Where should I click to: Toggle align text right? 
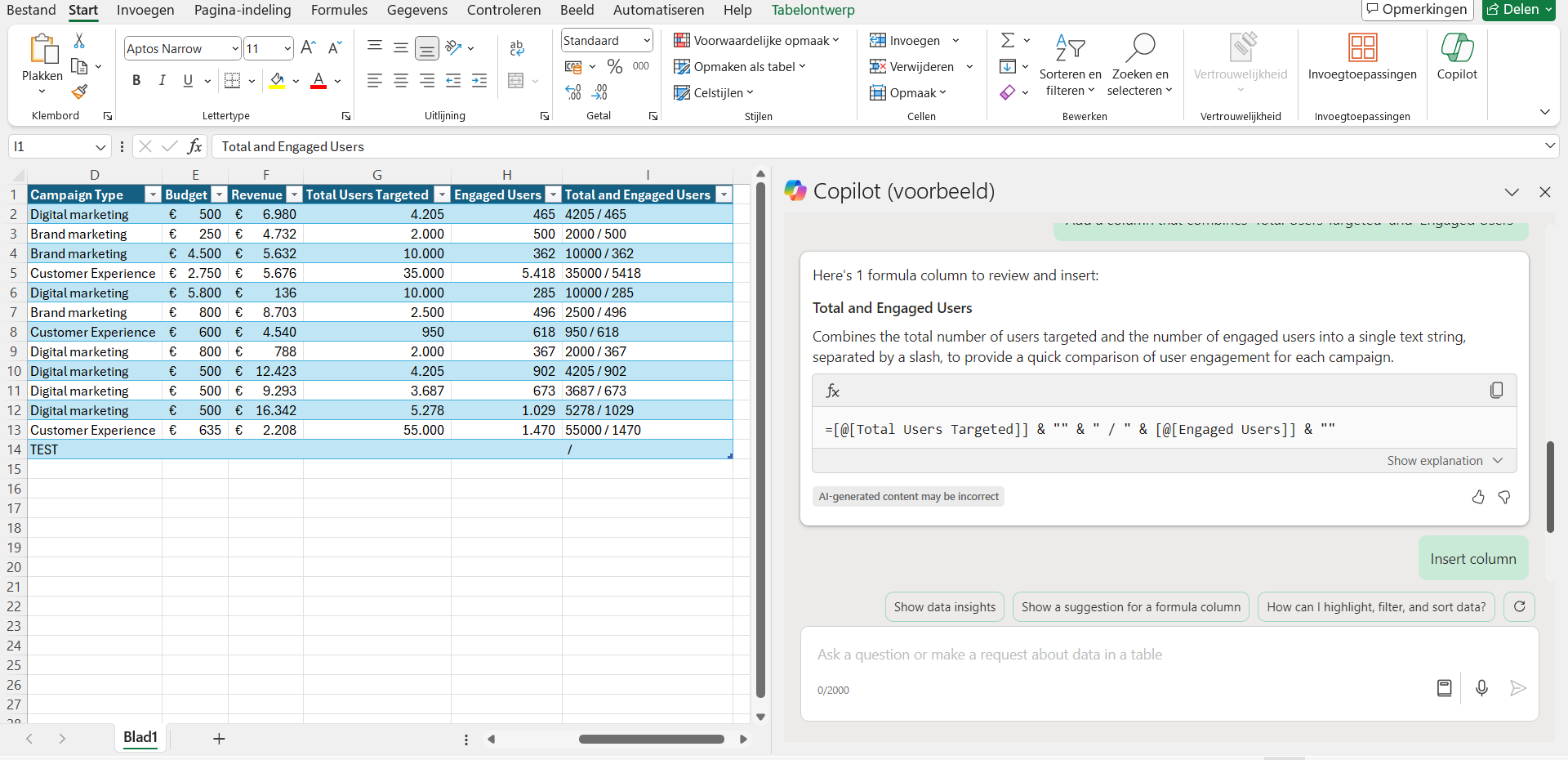pyautogui.click(x=427, y=80)
